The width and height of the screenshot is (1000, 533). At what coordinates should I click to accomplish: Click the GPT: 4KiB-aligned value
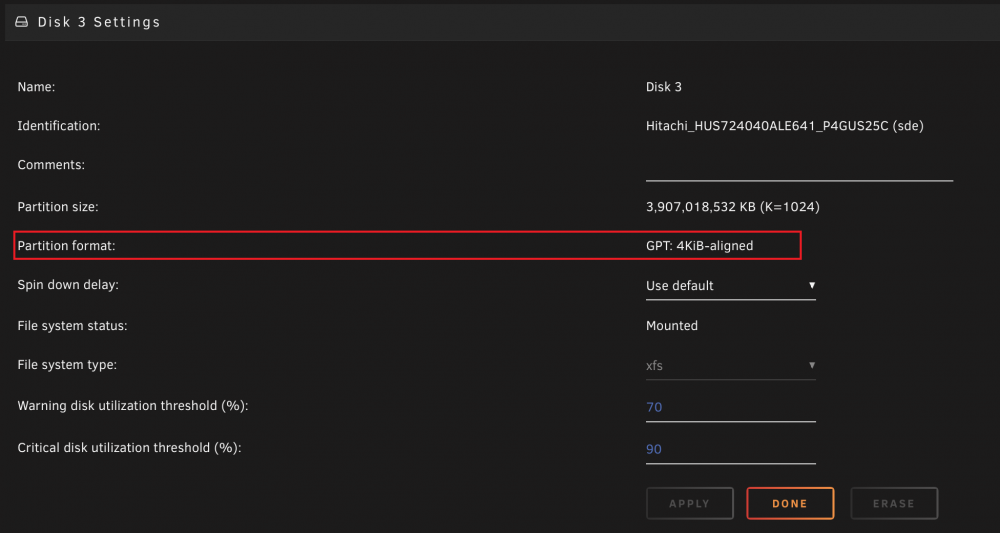(700, 246)
